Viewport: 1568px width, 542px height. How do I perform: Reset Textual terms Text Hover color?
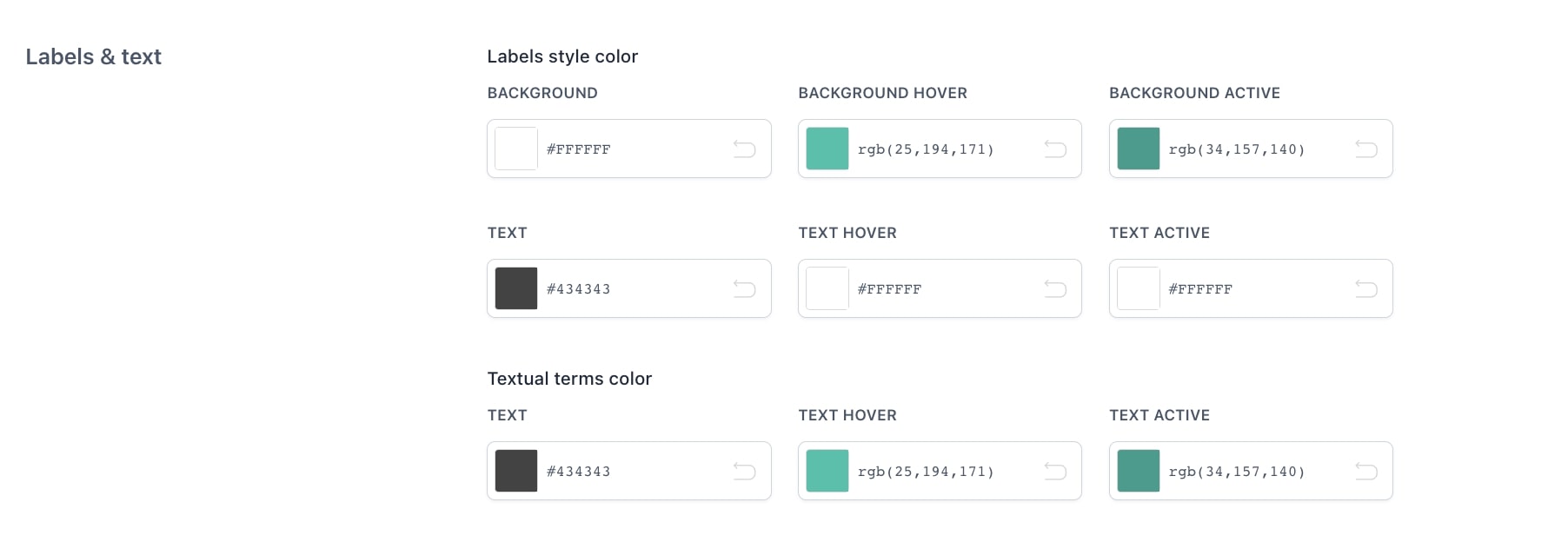1055,472
